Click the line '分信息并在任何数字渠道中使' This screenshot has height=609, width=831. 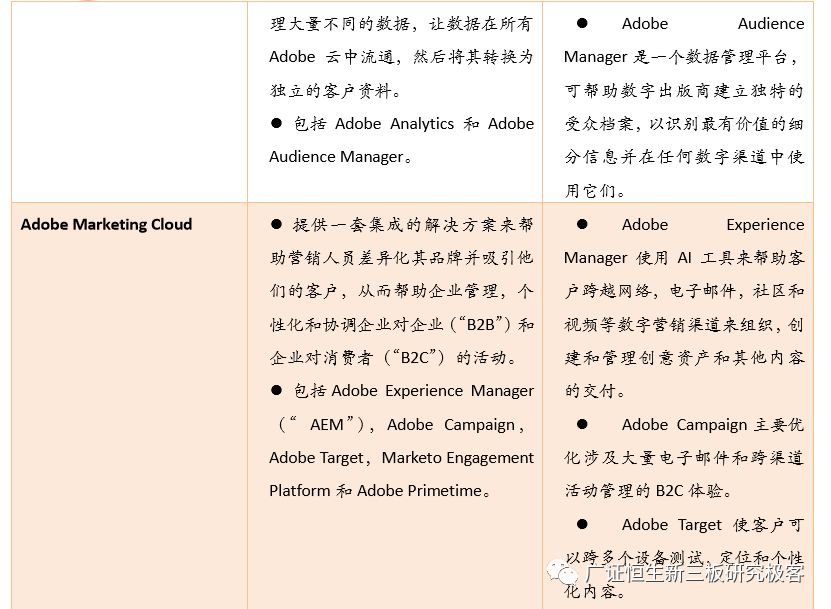tap(684, 157)
